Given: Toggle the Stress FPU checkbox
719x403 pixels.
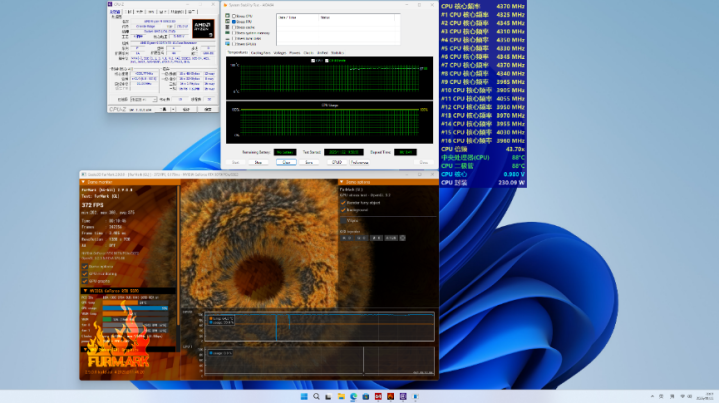Looking at the screenshot, I should [x=234, y=23].
